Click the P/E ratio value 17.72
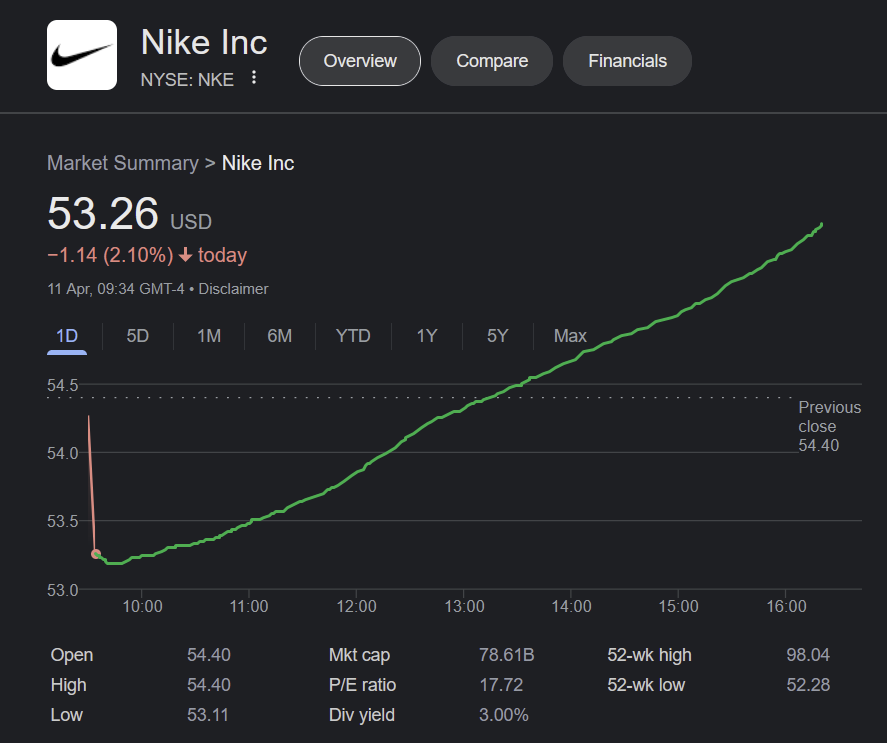This screenshot has width=887, height=743. [501, 685]
